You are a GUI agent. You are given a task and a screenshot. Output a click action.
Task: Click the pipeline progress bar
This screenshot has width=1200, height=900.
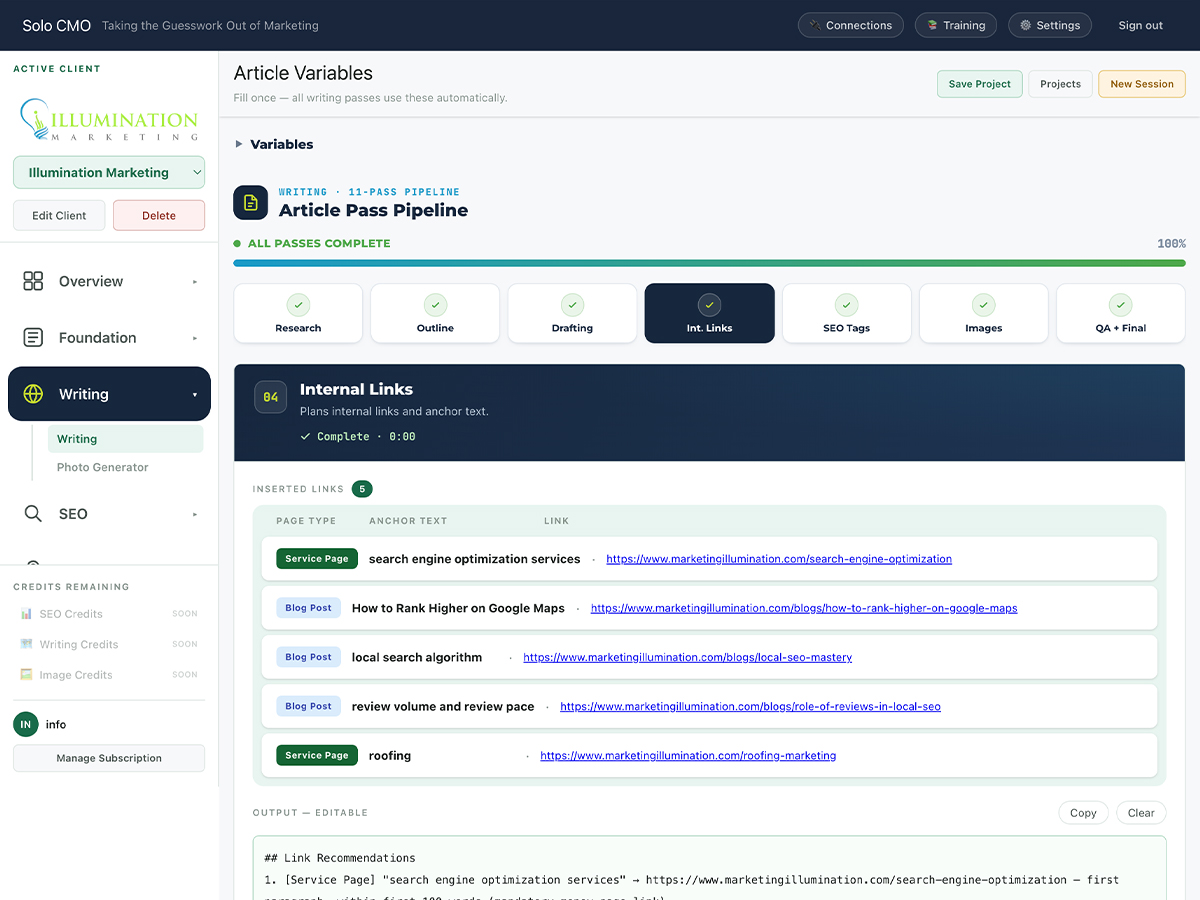(x=709, y=263)
